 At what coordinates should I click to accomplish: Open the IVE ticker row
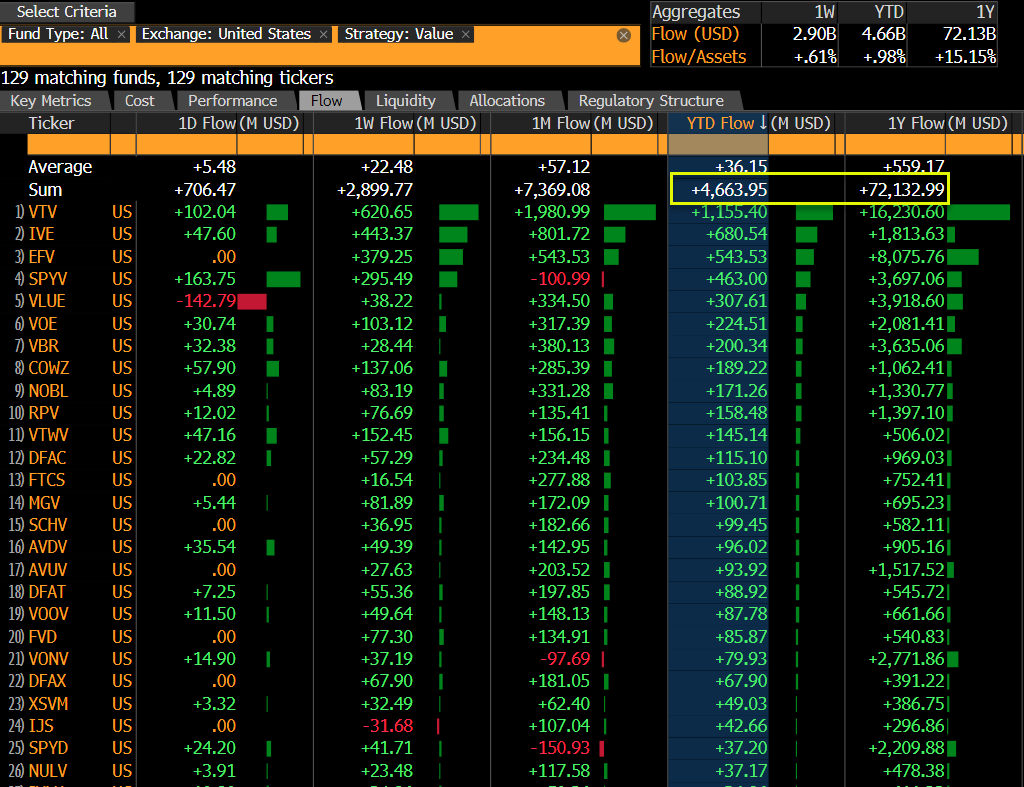point(41,234)
